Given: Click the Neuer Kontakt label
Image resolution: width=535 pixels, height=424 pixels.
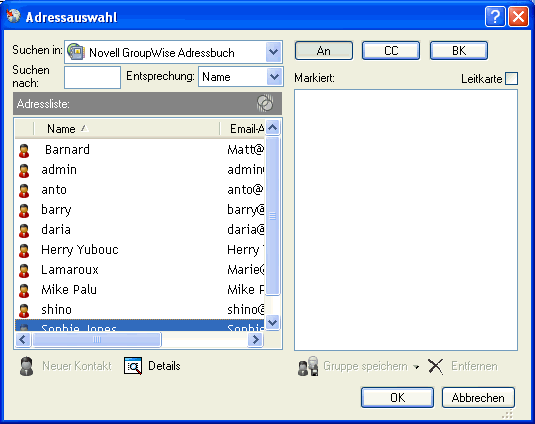Looking at the screenshot, I should click(77, 366).
